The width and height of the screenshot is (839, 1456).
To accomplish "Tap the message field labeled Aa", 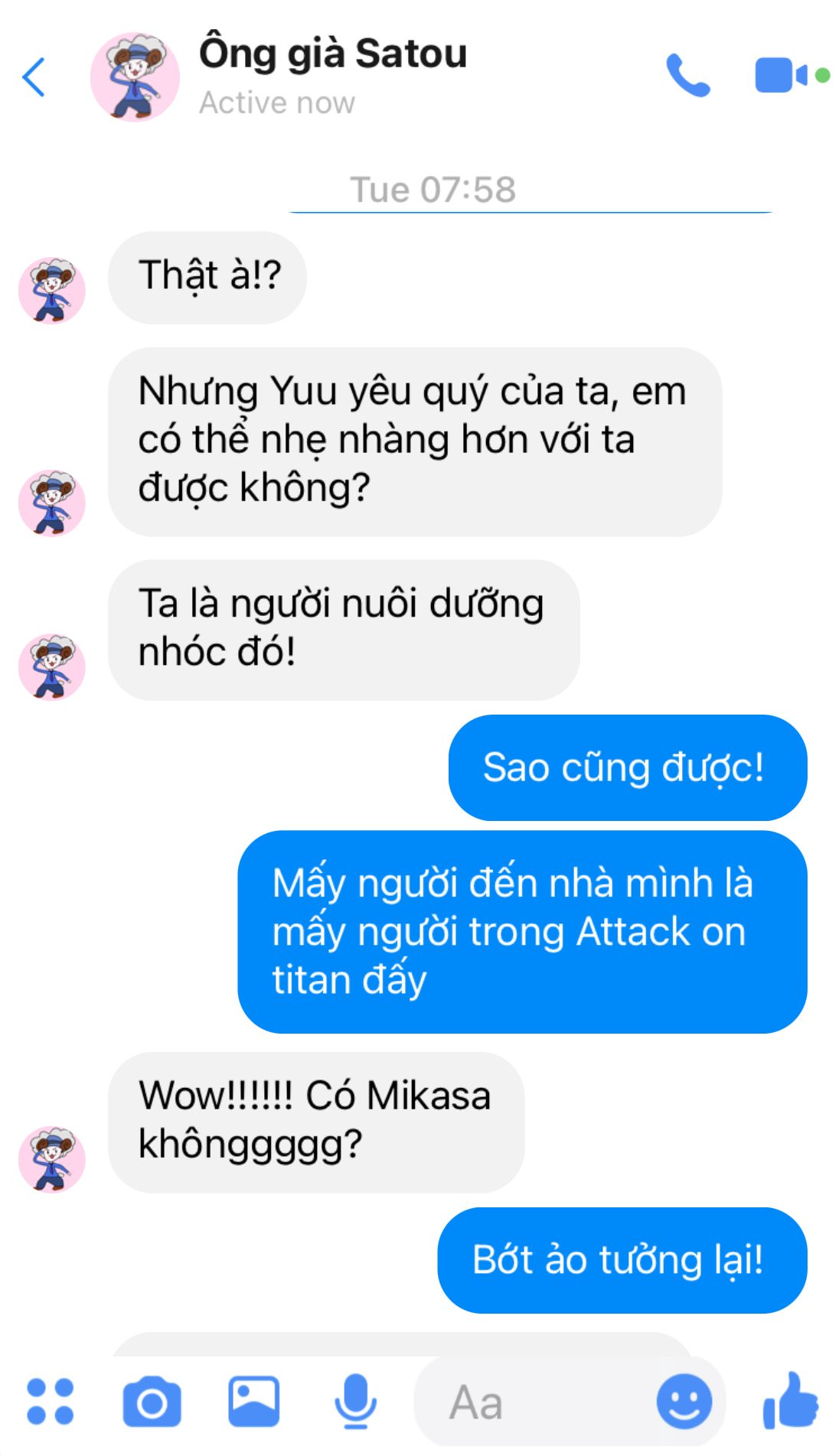I will point(536,1402).
